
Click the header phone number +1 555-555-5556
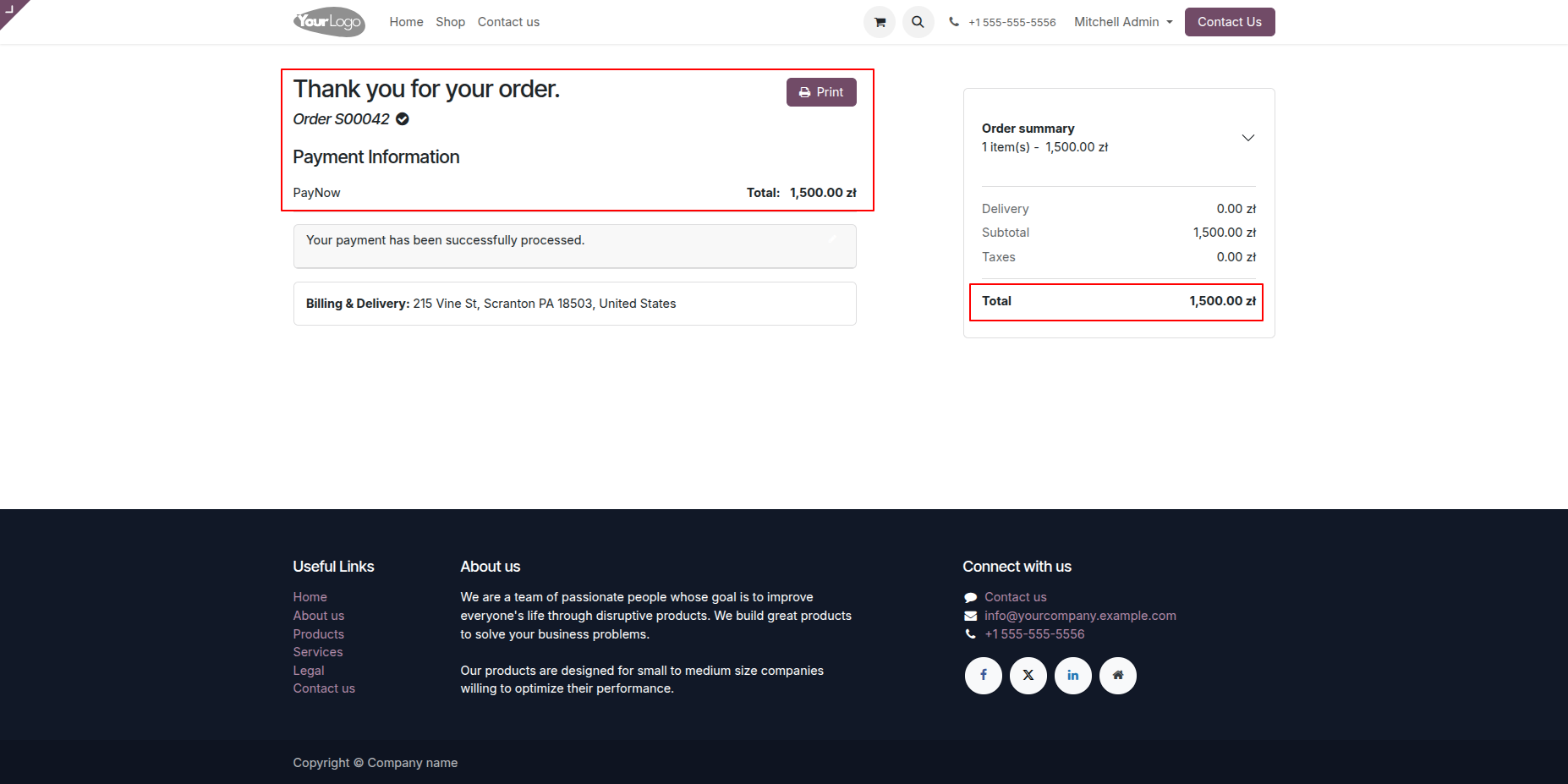click(1012, 23)
